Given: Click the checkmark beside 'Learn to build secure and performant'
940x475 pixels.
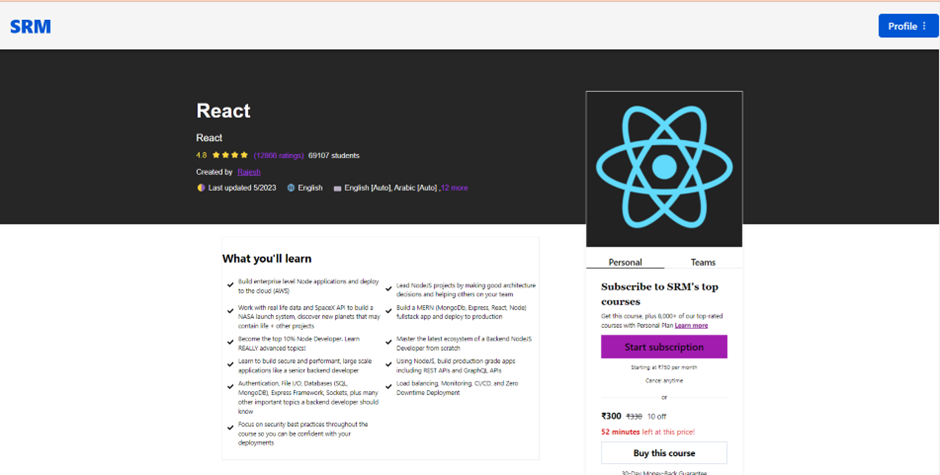Looking at the screenshot, I should 230,364.
